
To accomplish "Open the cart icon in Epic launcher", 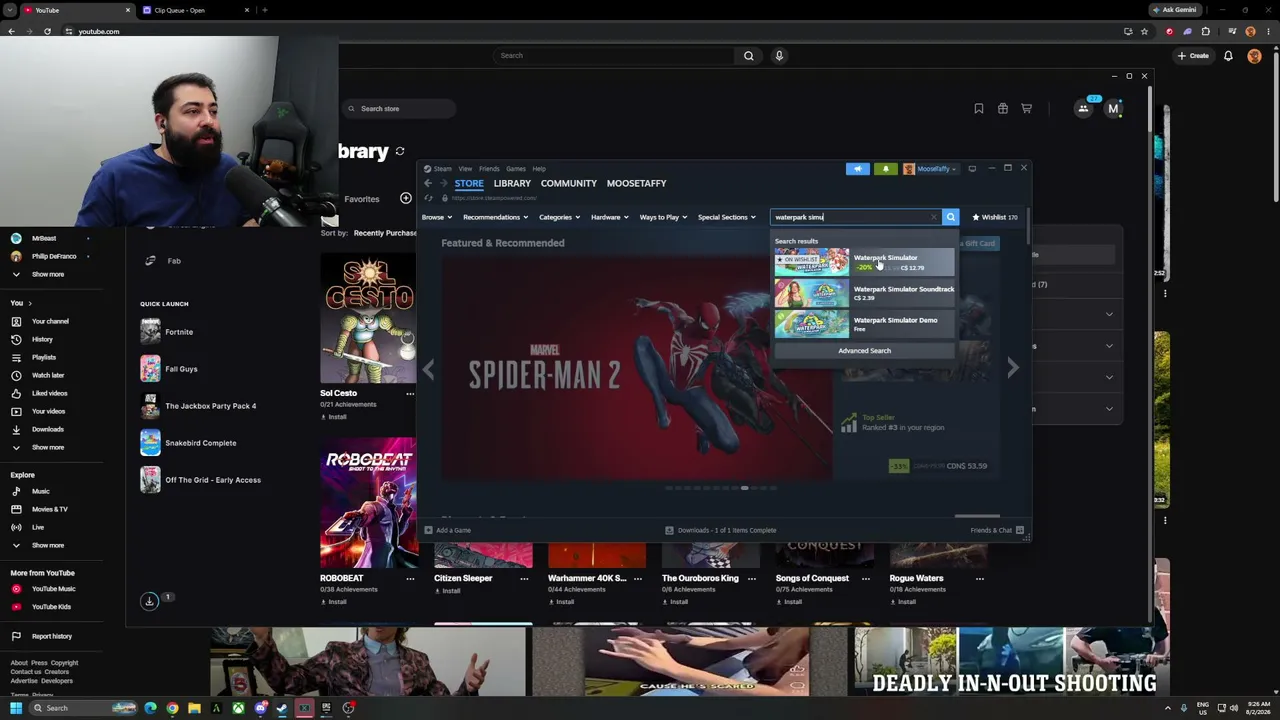I will pyautogui.click(x=1026, y=108).
